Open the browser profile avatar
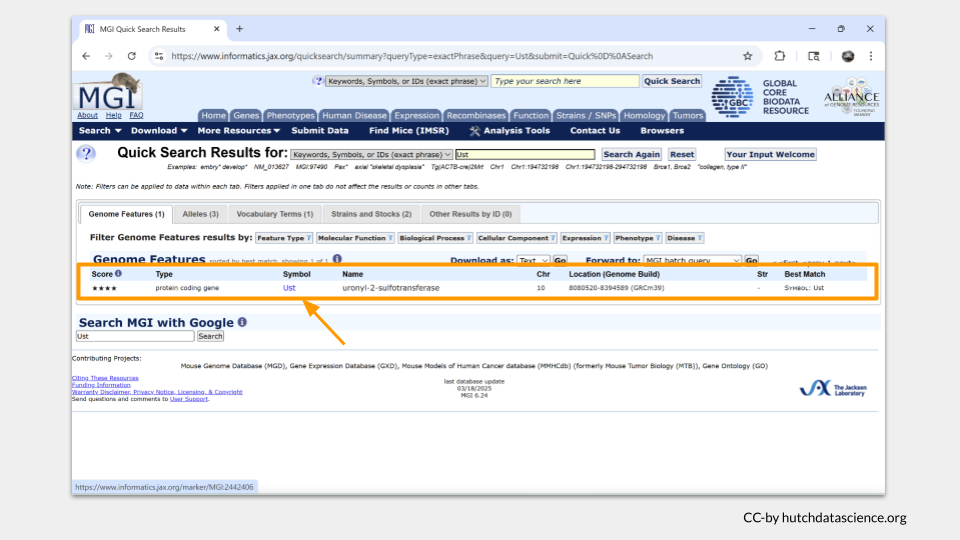Screen dimensions: 960x540 [848, 56]
